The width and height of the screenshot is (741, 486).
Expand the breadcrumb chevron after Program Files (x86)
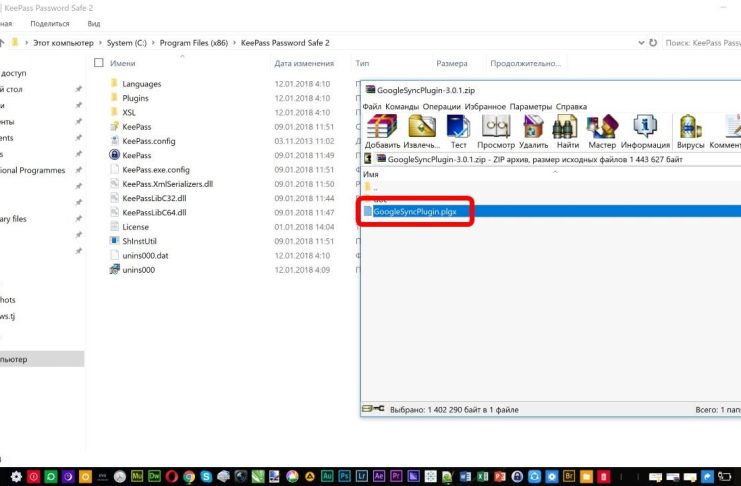click(x=234, y=43)
